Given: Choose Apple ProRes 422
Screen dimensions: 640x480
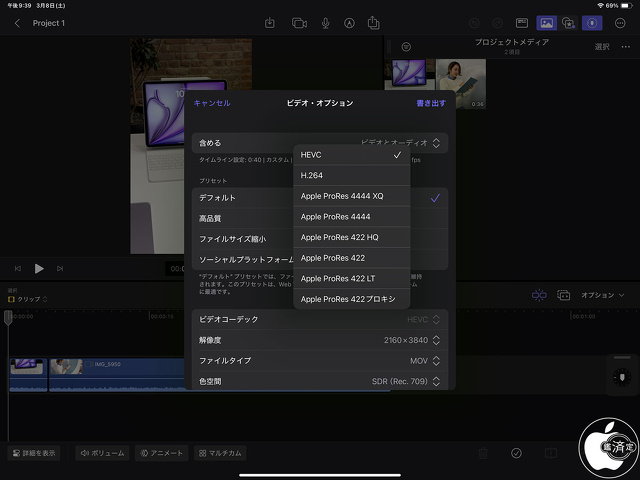Looking at the screenshot, I should [x=351, y=258].
